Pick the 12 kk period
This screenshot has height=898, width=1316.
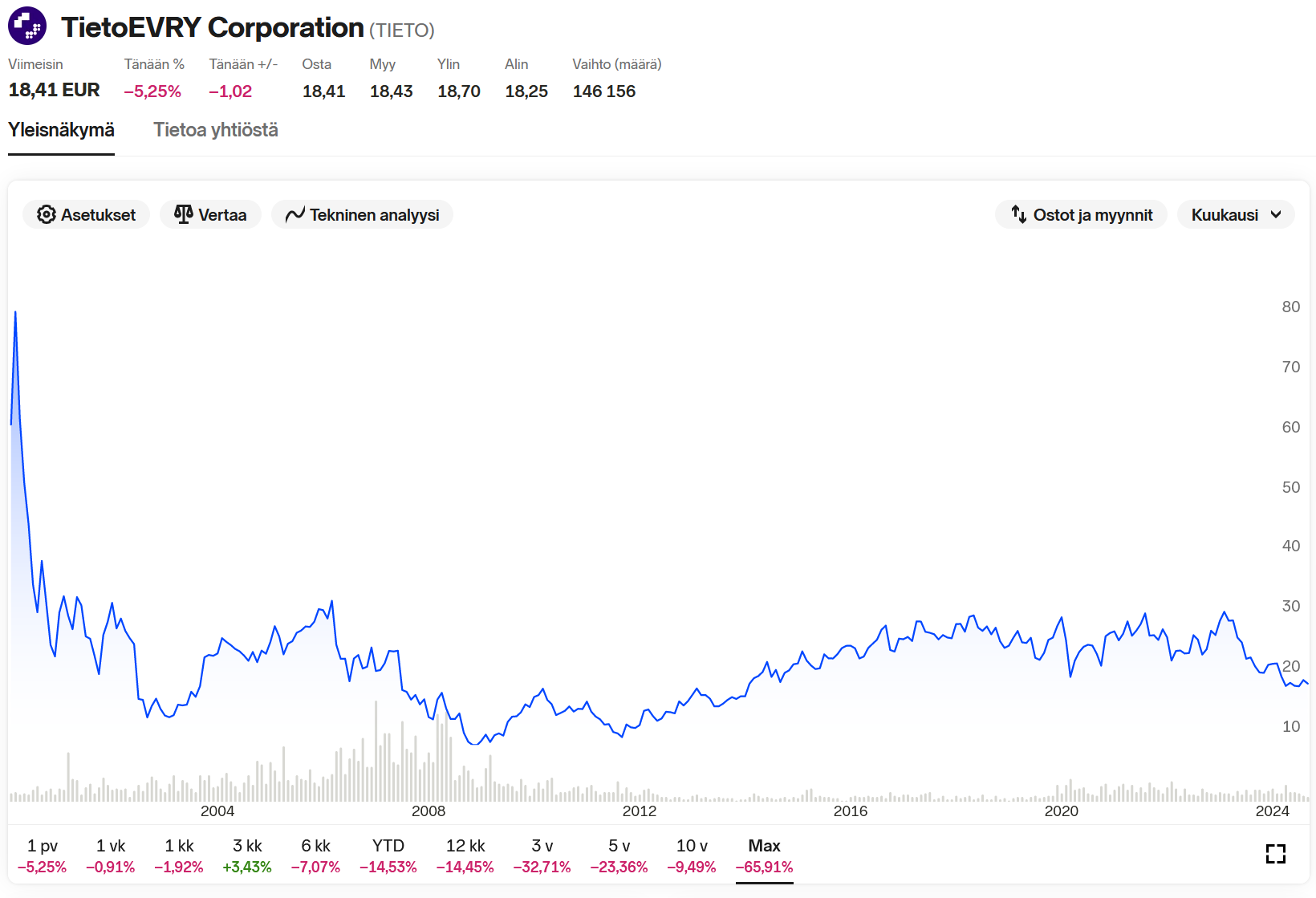(465, 855)
